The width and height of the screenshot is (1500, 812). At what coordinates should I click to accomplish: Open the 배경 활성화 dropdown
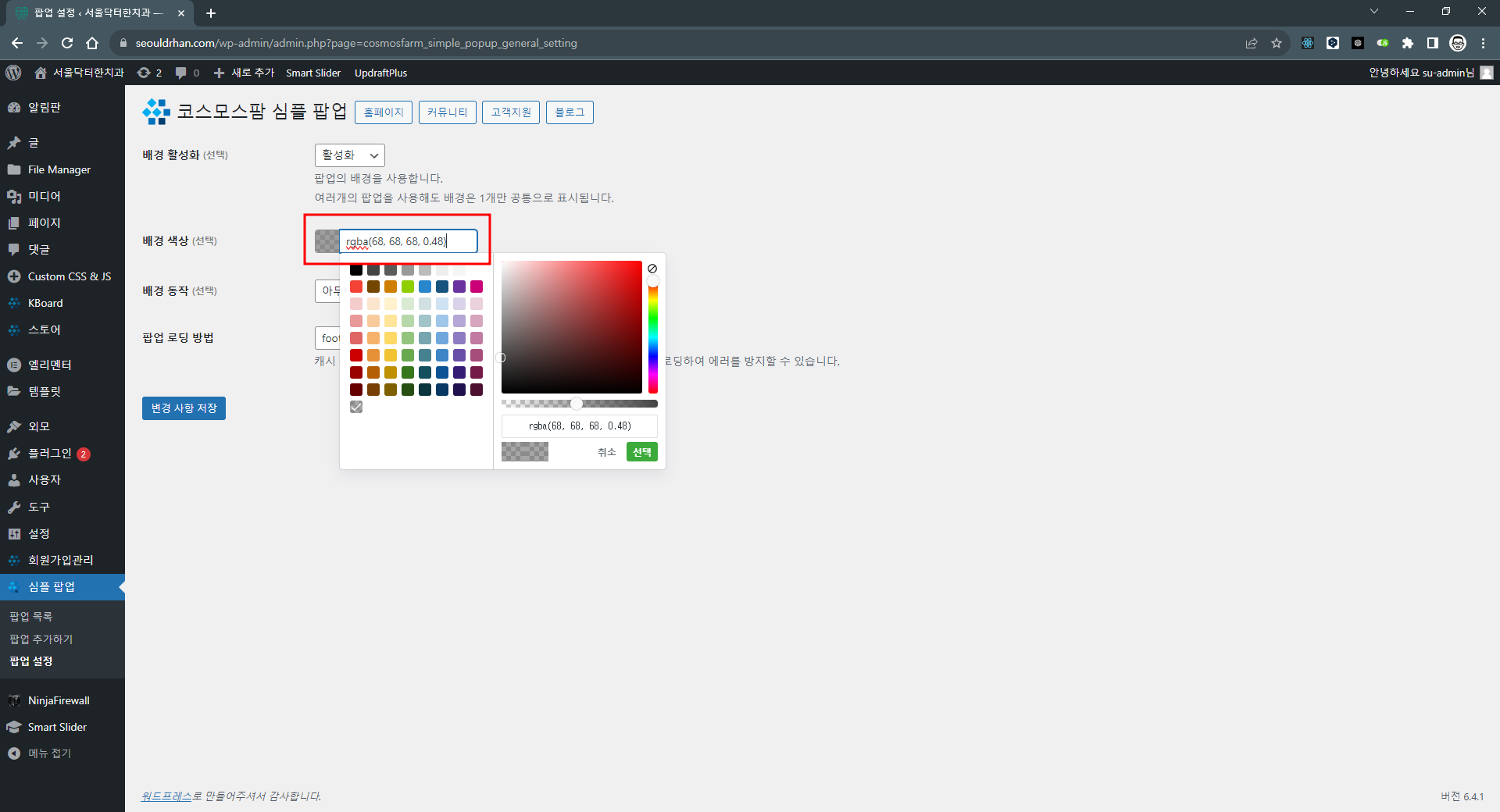click(x=349, y=155)
